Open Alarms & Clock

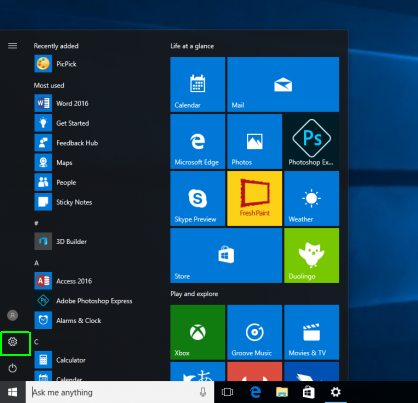pos(68,320)
